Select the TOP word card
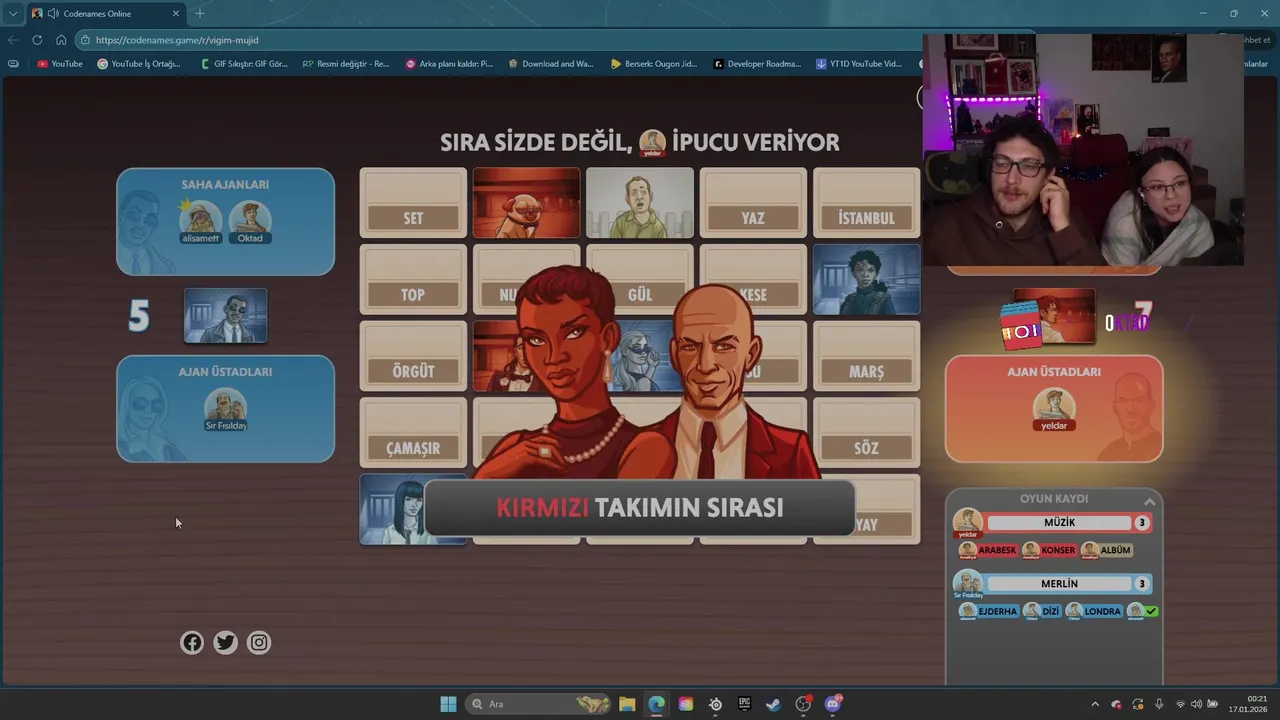The width and height of the screenshot is (1280, 720). tap(413, 280)
